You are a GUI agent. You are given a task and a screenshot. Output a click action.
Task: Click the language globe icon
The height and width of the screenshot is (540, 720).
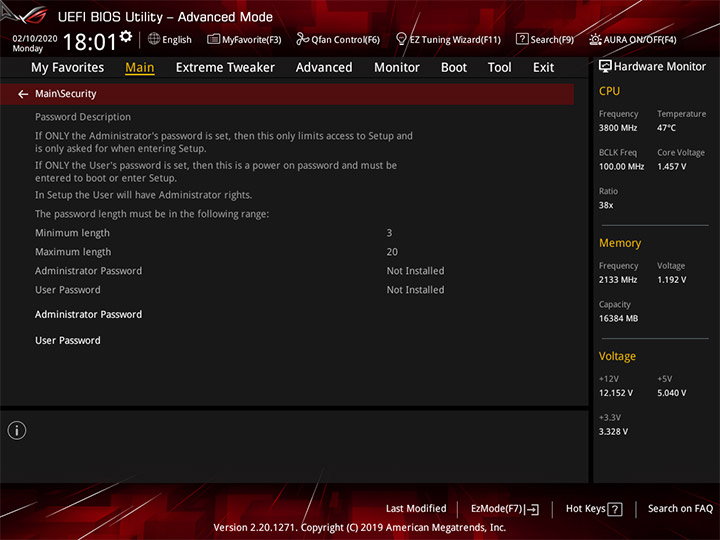[154, 39]
